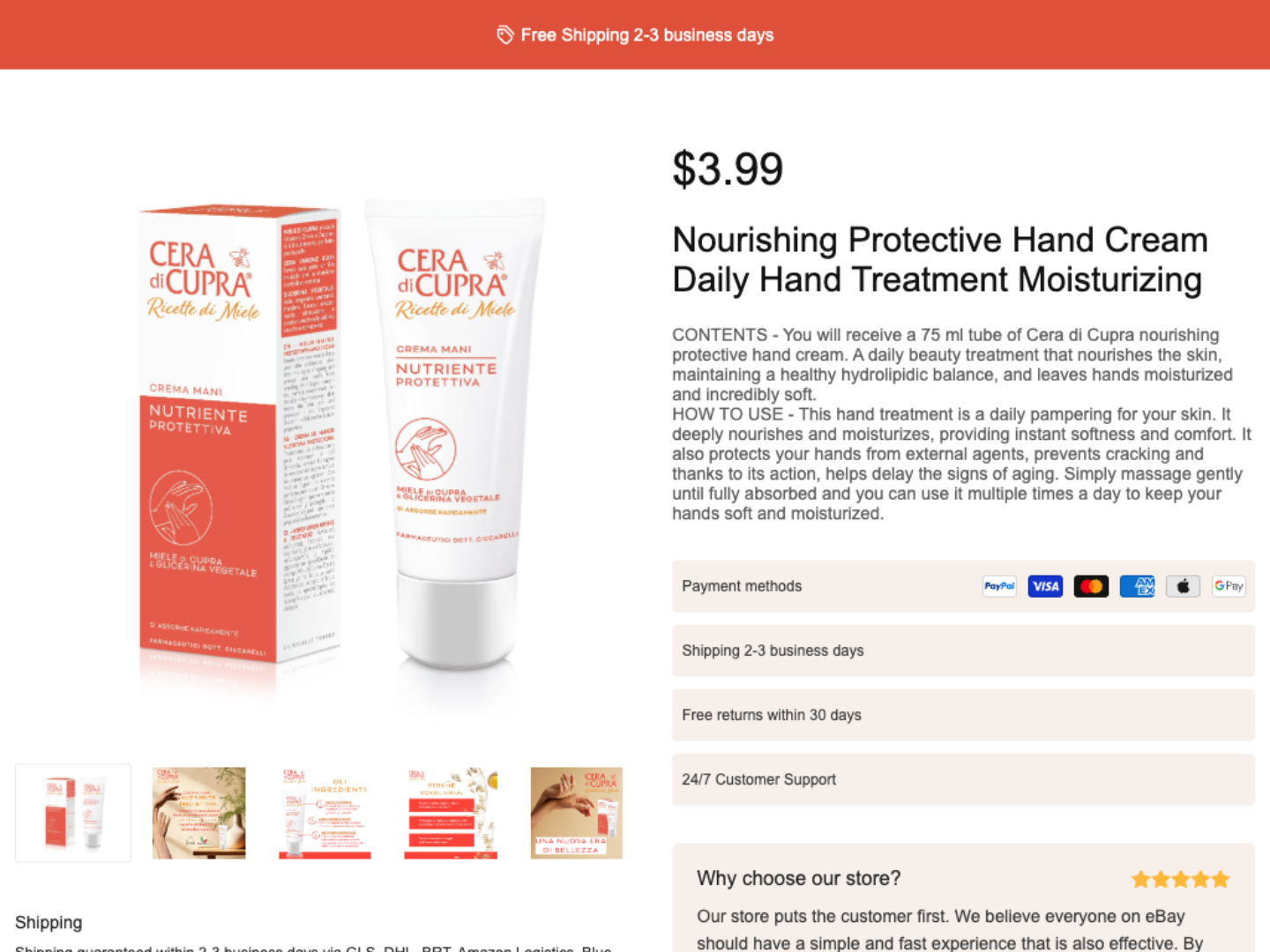Select the hand with plant thumbnail
Screen dimensions: 1270x952
(x=199, y=813)
